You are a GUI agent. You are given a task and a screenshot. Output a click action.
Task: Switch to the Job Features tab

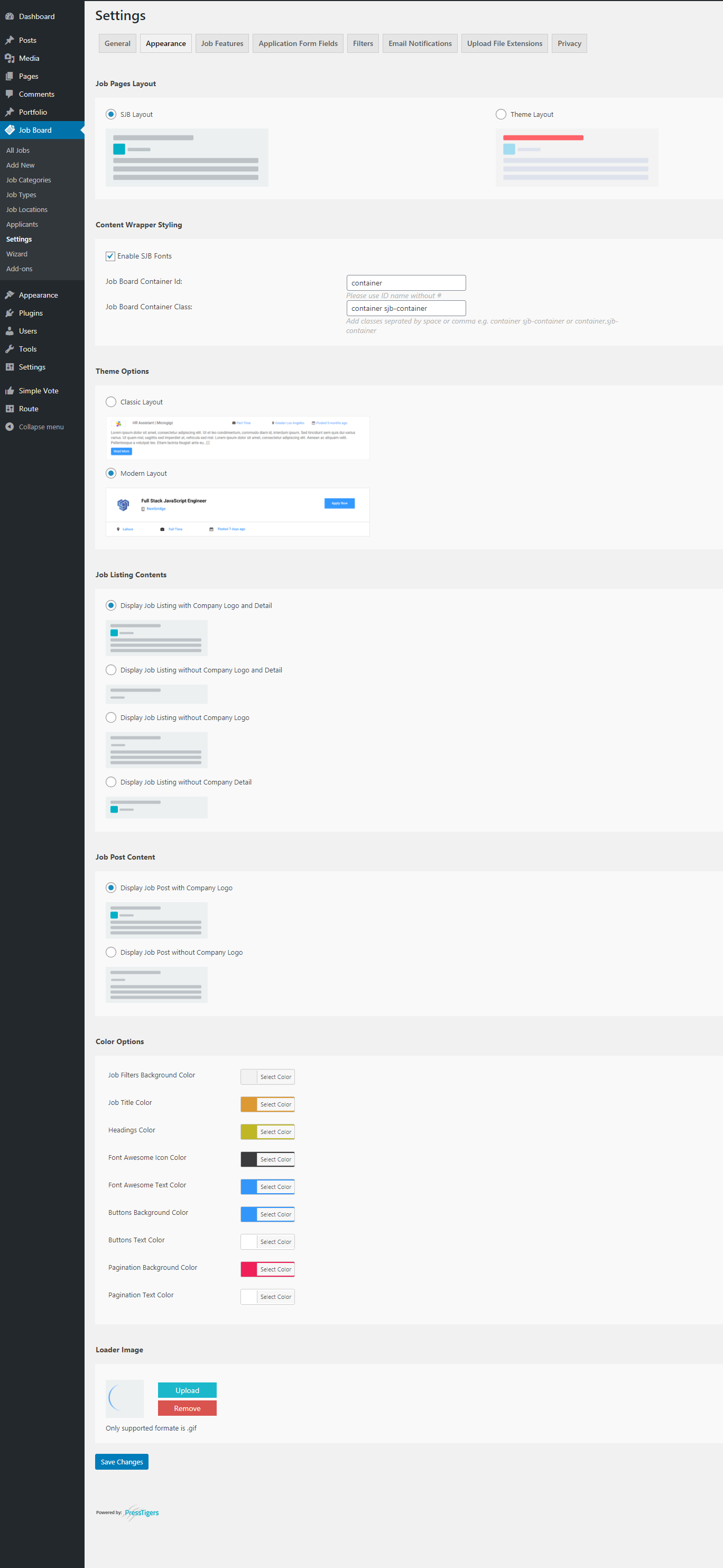tap(222, 43)
